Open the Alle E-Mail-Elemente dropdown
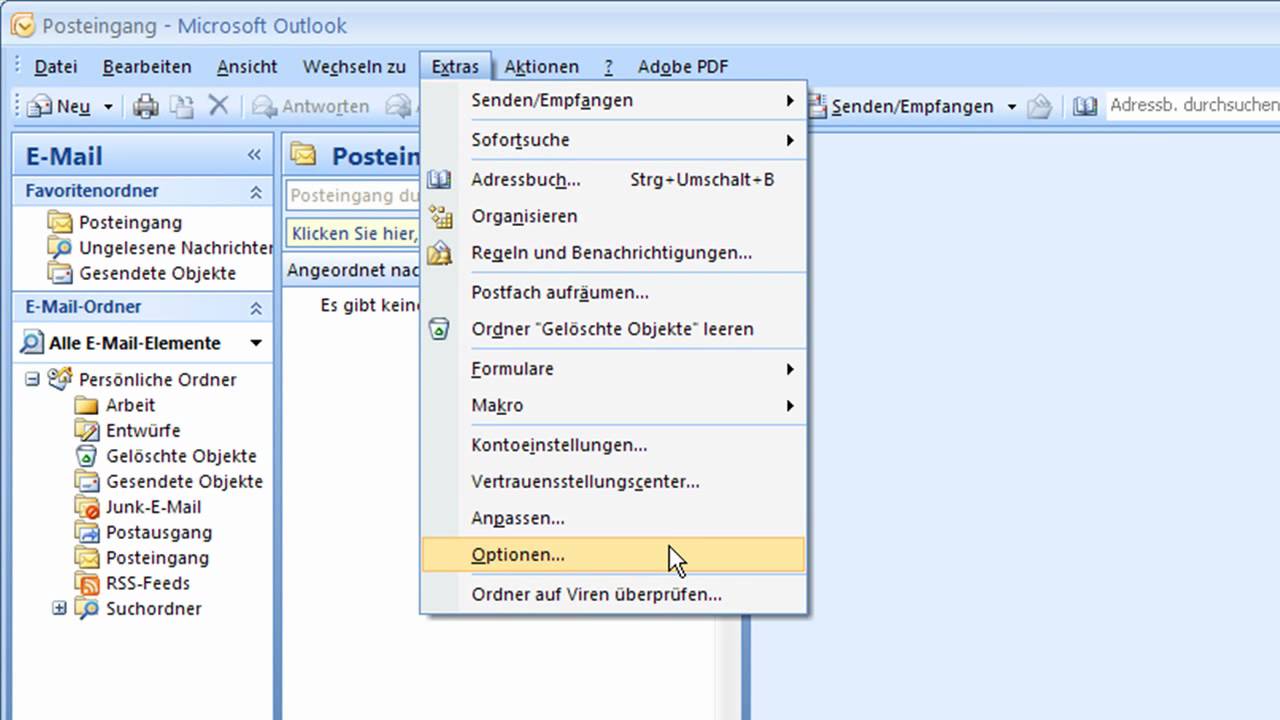This screenshot has width=1280, height=720. [256, 343]
